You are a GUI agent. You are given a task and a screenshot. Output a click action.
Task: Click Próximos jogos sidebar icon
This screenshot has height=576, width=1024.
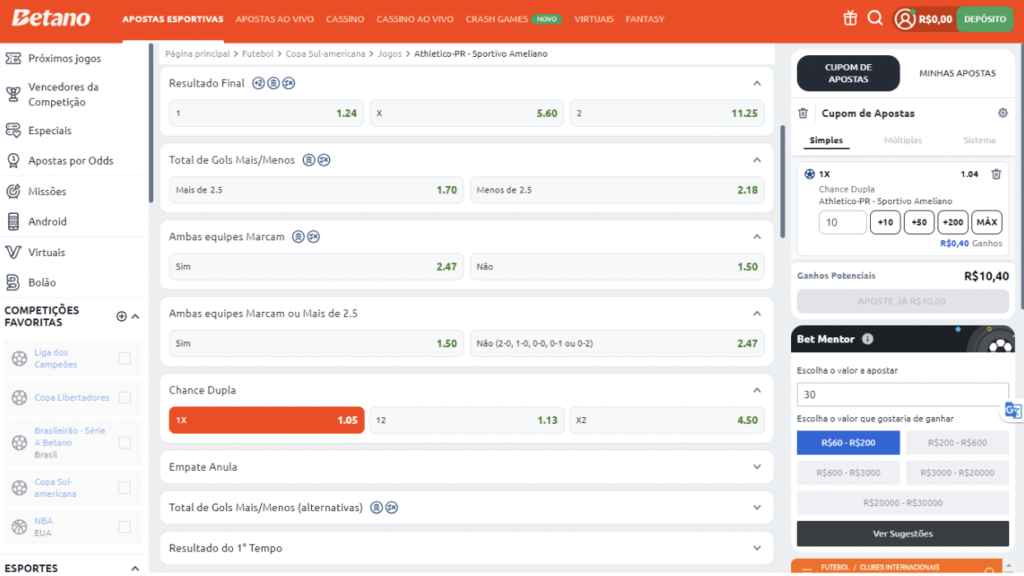[13, 58]
